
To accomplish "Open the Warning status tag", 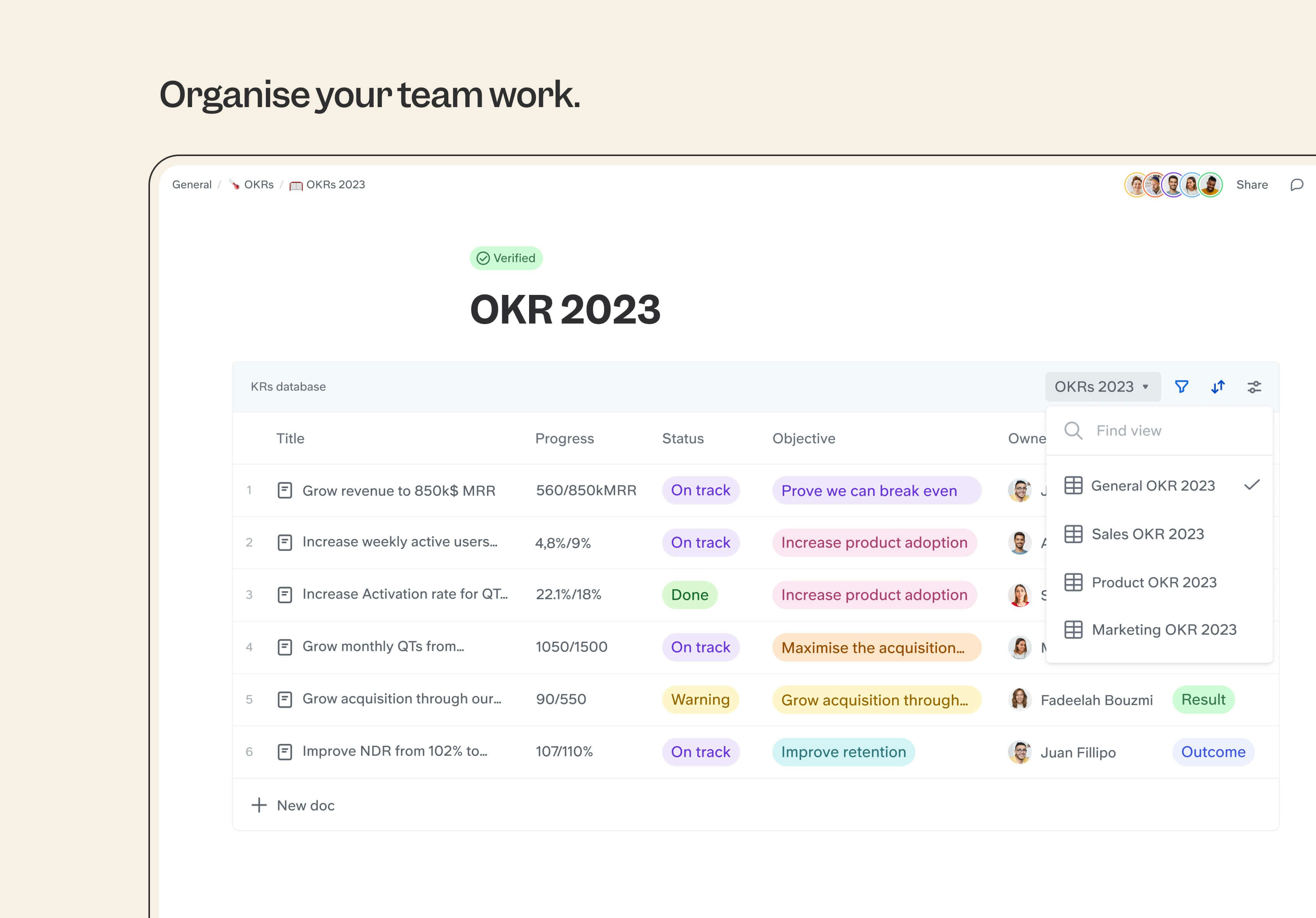I will 700,700.
